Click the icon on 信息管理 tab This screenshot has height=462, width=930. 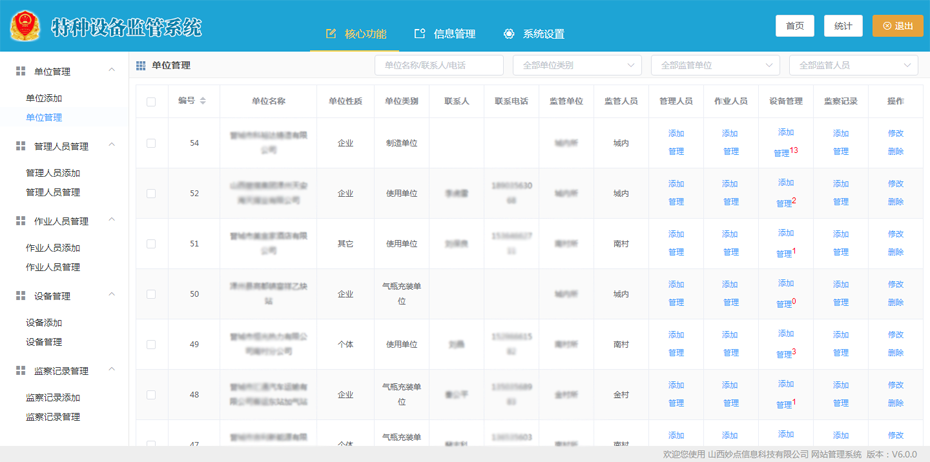tap(420, 34)
